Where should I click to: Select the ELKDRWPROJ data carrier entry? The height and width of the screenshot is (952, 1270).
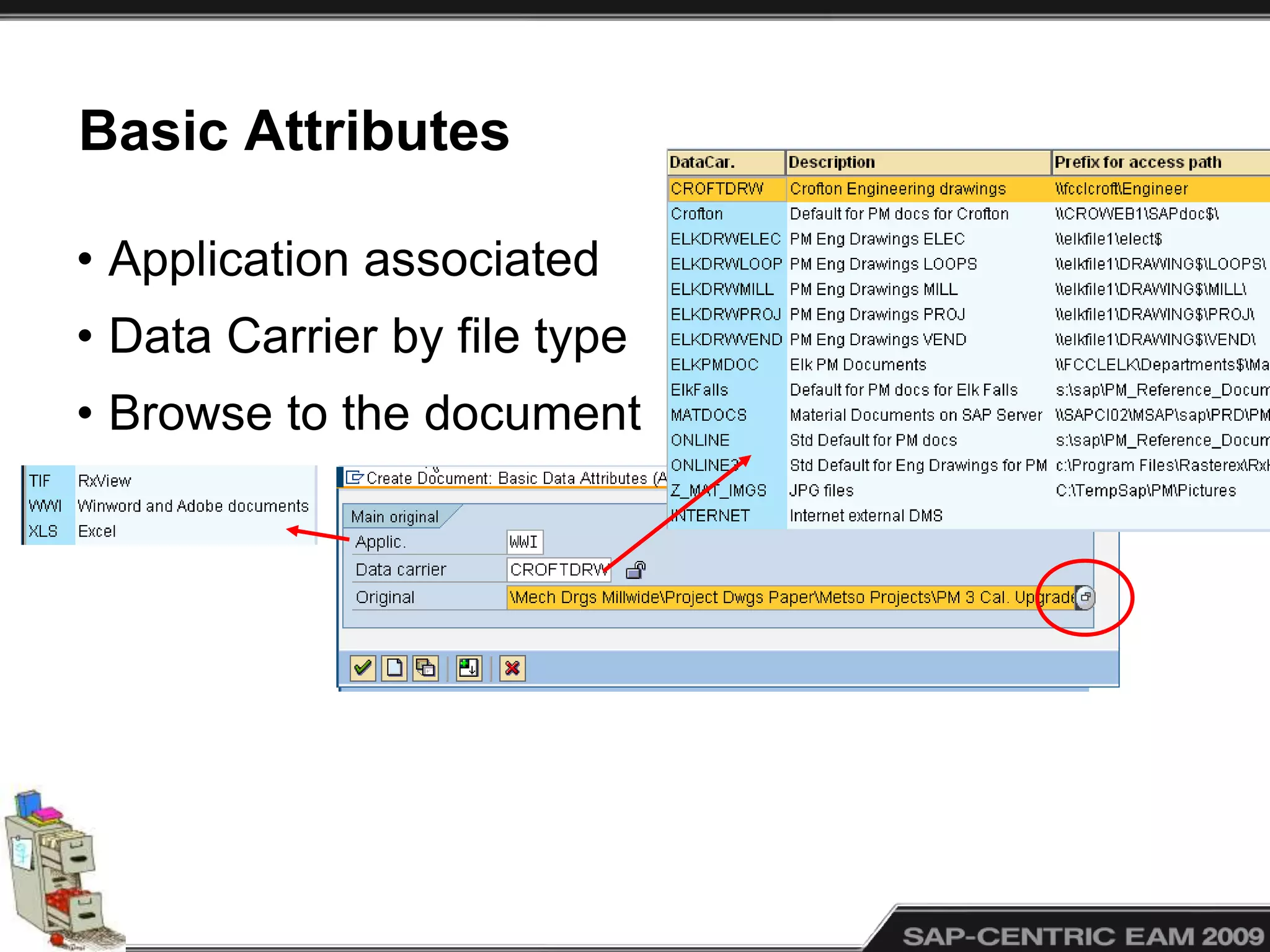(727, 315)
